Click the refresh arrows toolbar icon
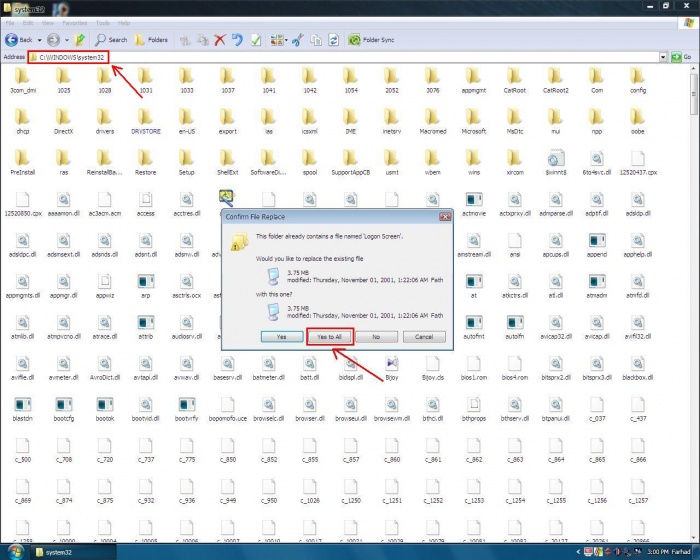This screenshot has height=560, width=700. point(333,40)
